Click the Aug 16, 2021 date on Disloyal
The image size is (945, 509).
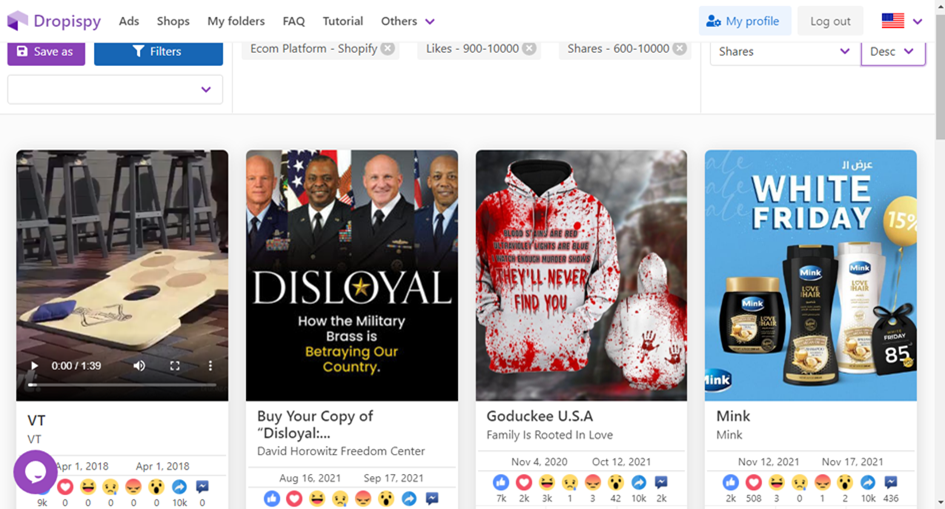[x=310, y=478]
